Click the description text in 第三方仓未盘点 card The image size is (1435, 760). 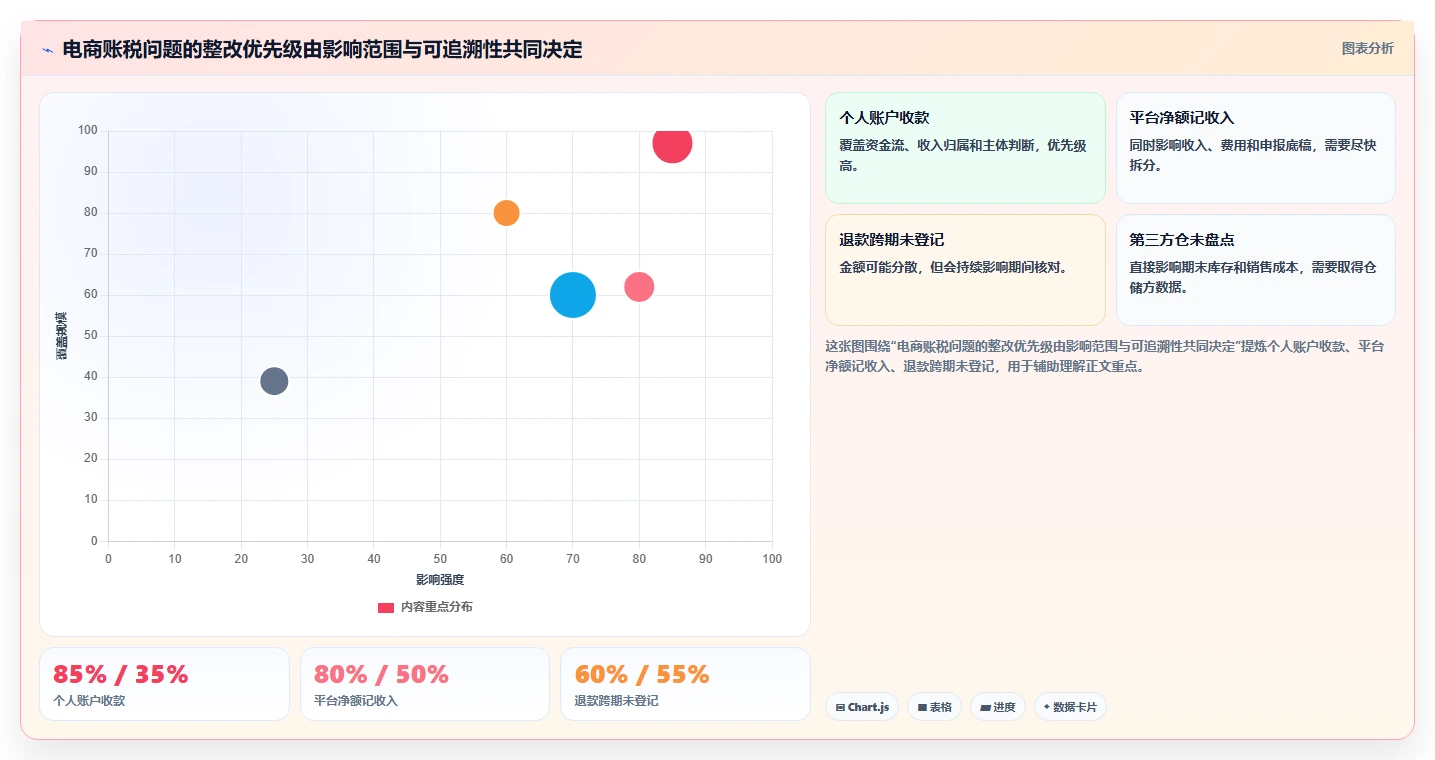(1253, 277)
